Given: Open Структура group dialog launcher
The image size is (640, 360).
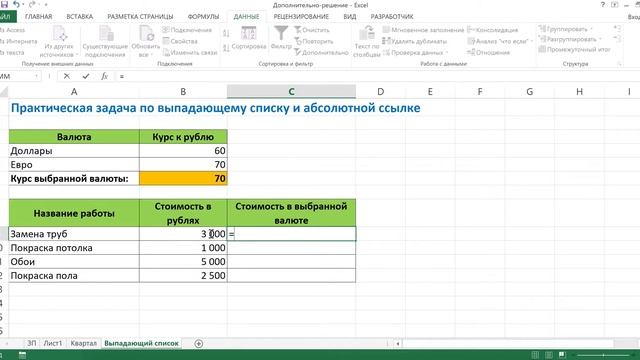Looking at the screenshot, I should (619, 64).
